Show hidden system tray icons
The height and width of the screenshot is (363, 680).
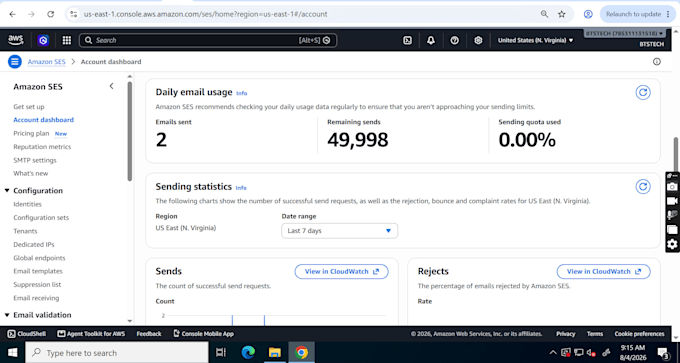pos(553,353)
